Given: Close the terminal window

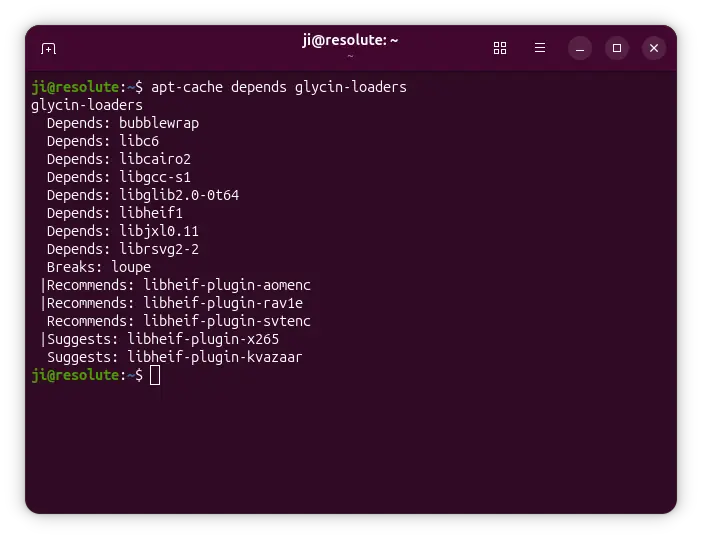Looking at the screenshot, I should [x=654, y=48].
